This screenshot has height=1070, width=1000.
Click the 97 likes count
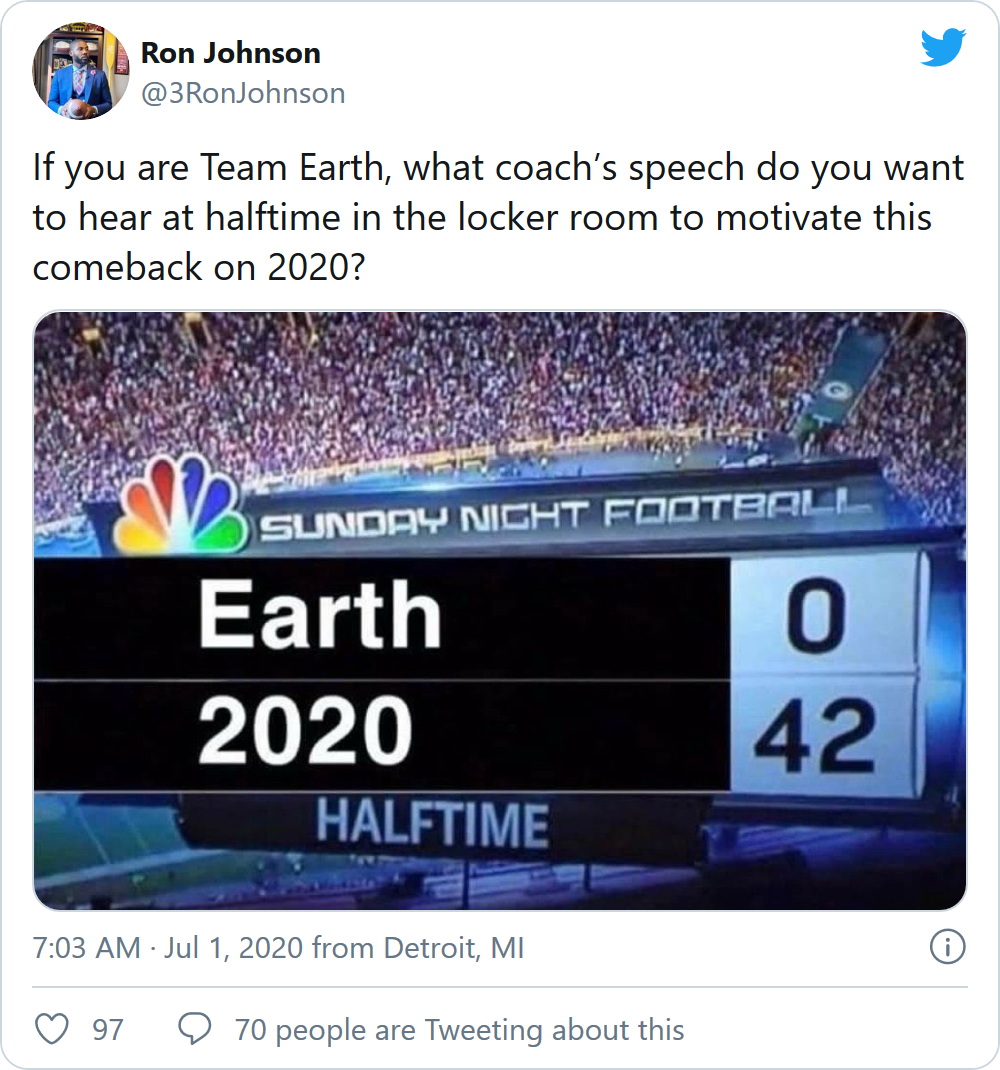click(x=108, y=1029)
